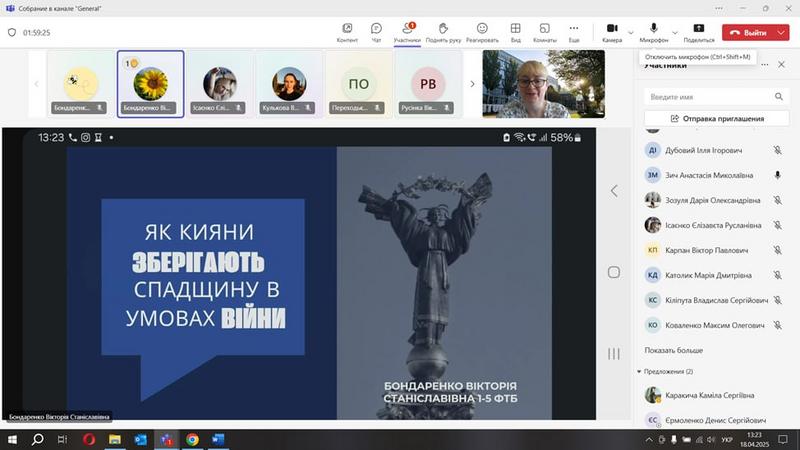The height and width of the screenshot is (450, 800).
Task: Select the Кулькова participant tile
Action: 289,84
